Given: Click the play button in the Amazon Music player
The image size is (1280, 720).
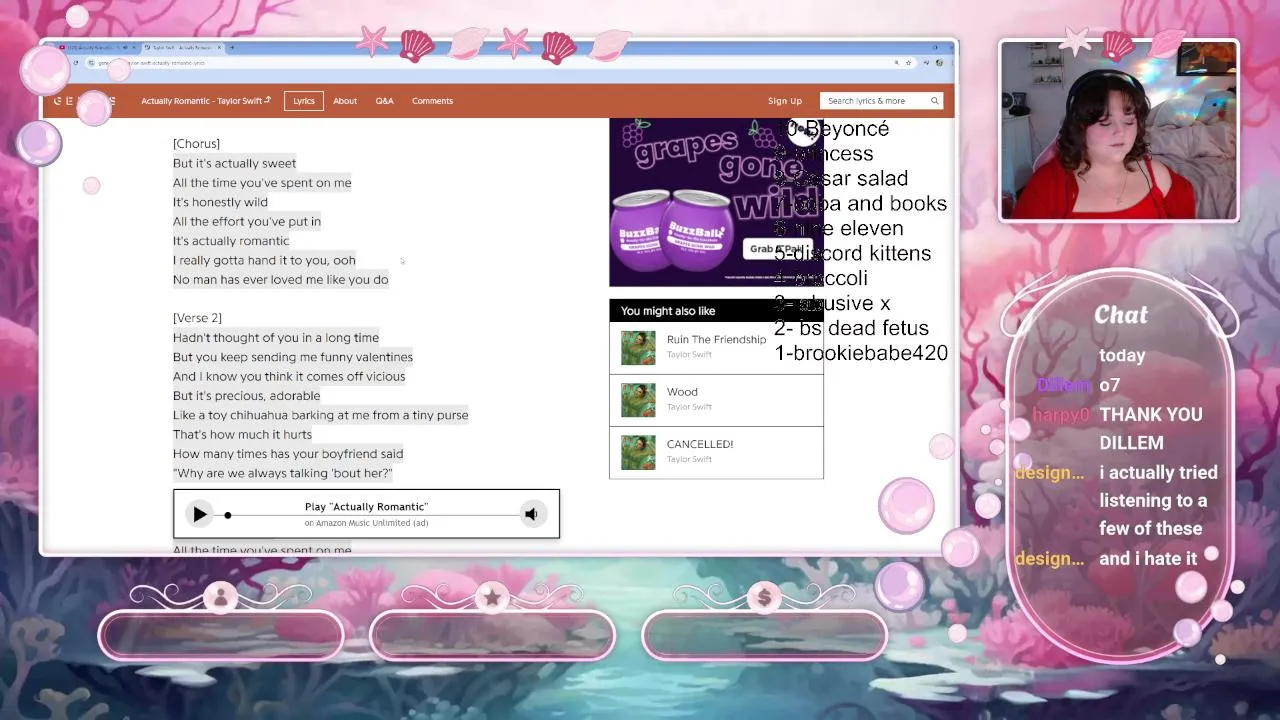Looking at the screenshot, I should coord(199,514).
